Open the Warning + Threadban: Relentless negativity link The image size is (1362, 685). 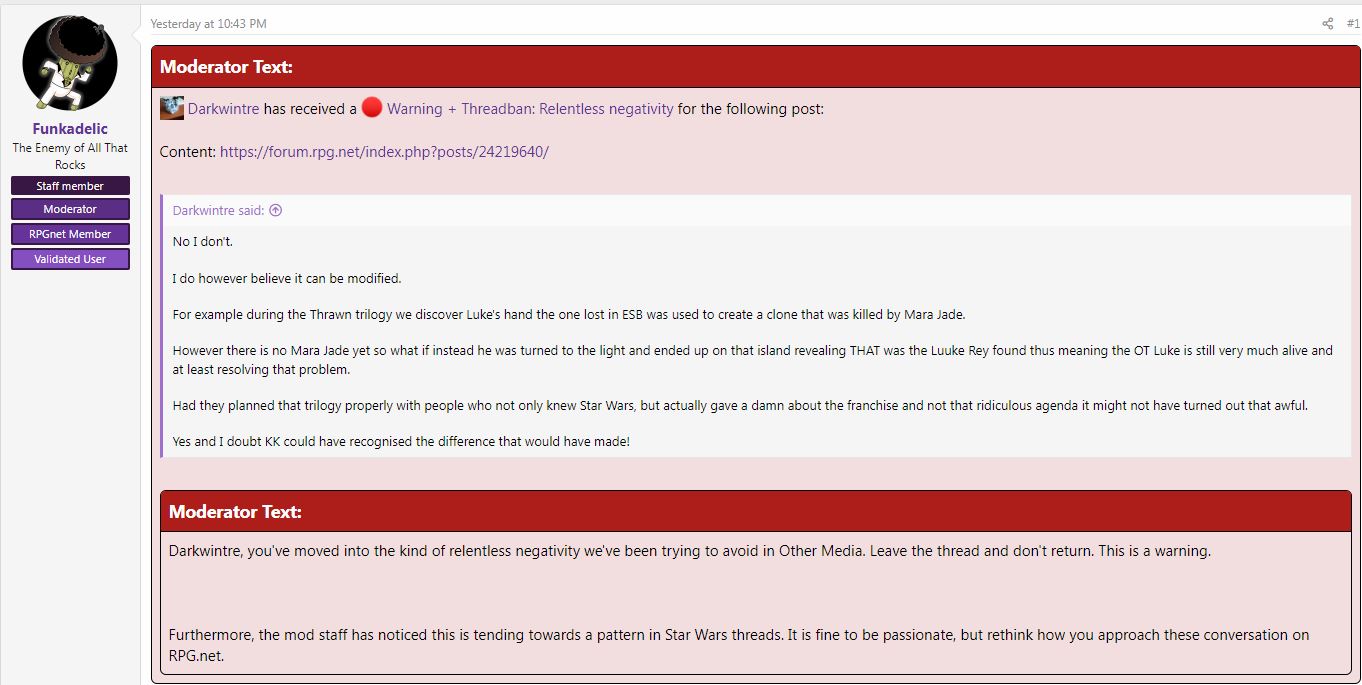coord(530,109)
